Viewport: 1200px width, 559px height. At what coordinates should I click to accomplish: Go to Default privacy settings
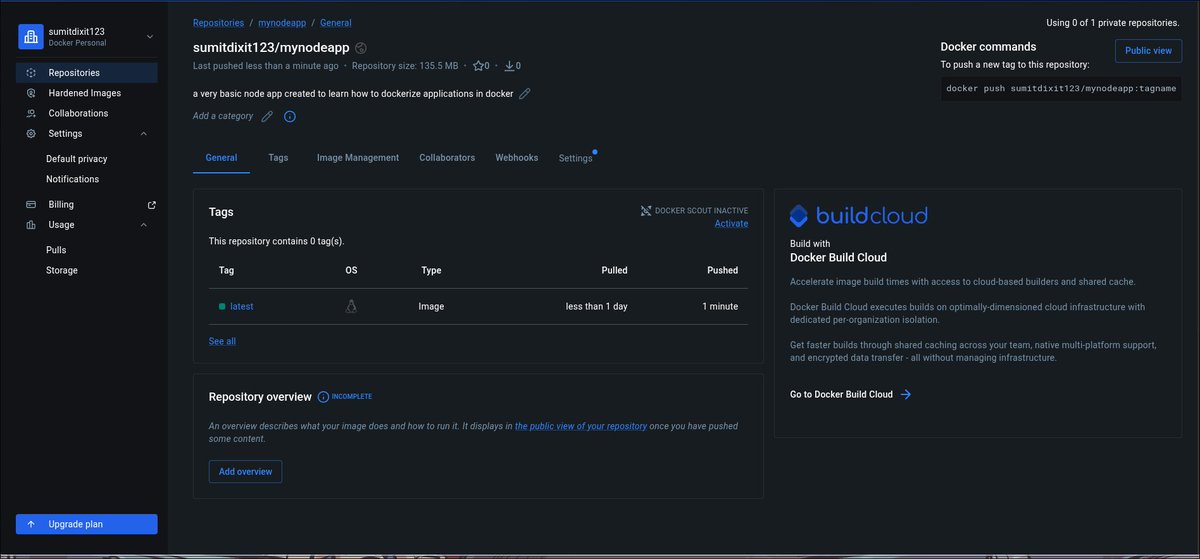tap(76, 159)
